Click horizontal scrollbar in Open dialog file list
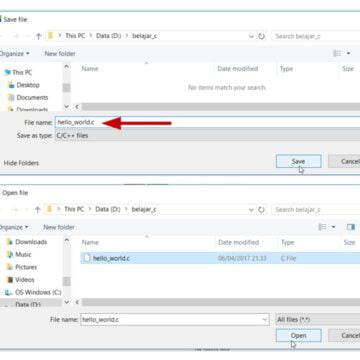Screen dimensions: 360x360 (221, 302)
